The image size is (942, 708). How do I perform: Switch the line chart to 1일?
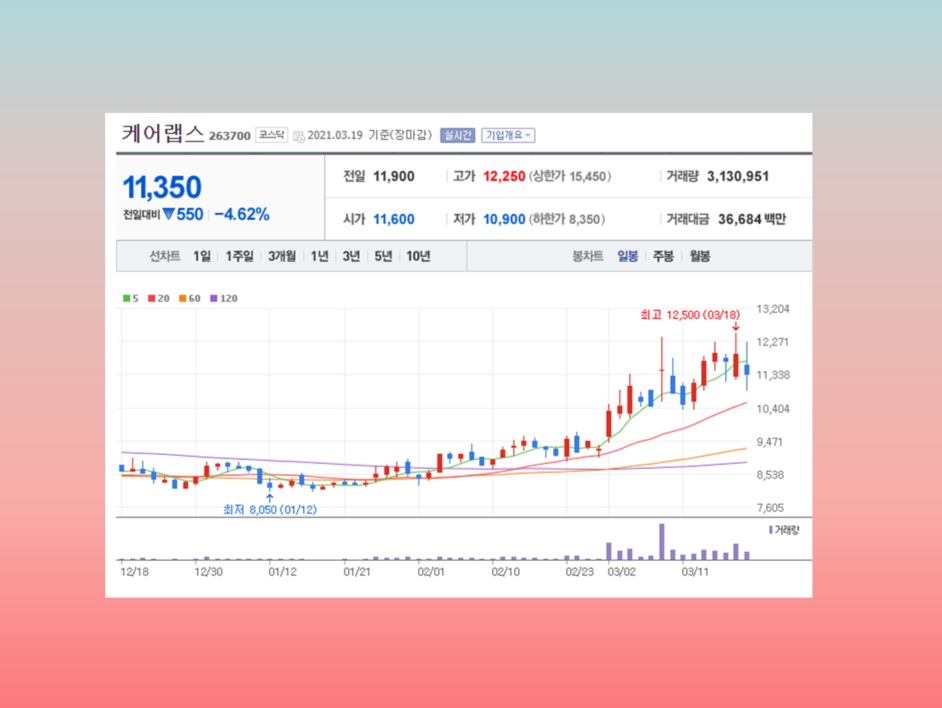(x=202, y=257)
